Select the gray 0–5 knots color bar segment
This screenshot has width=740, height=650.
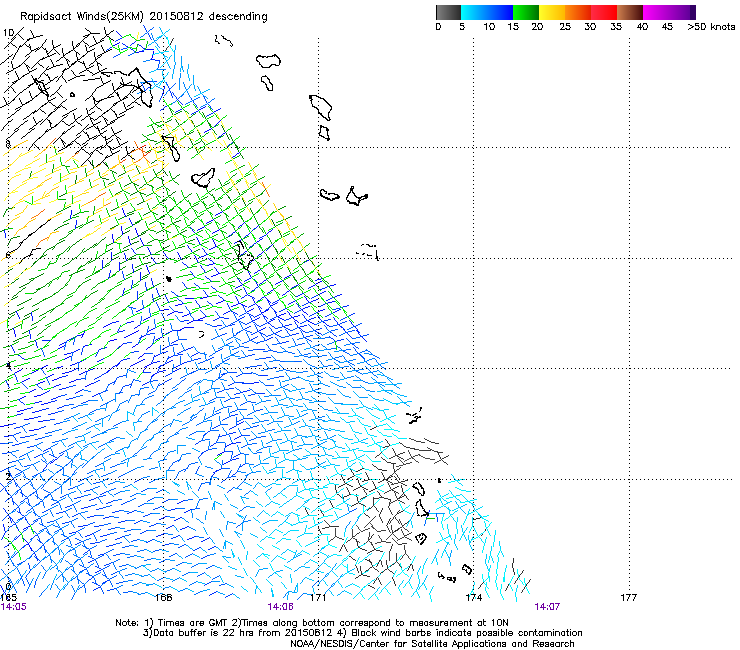448,12
